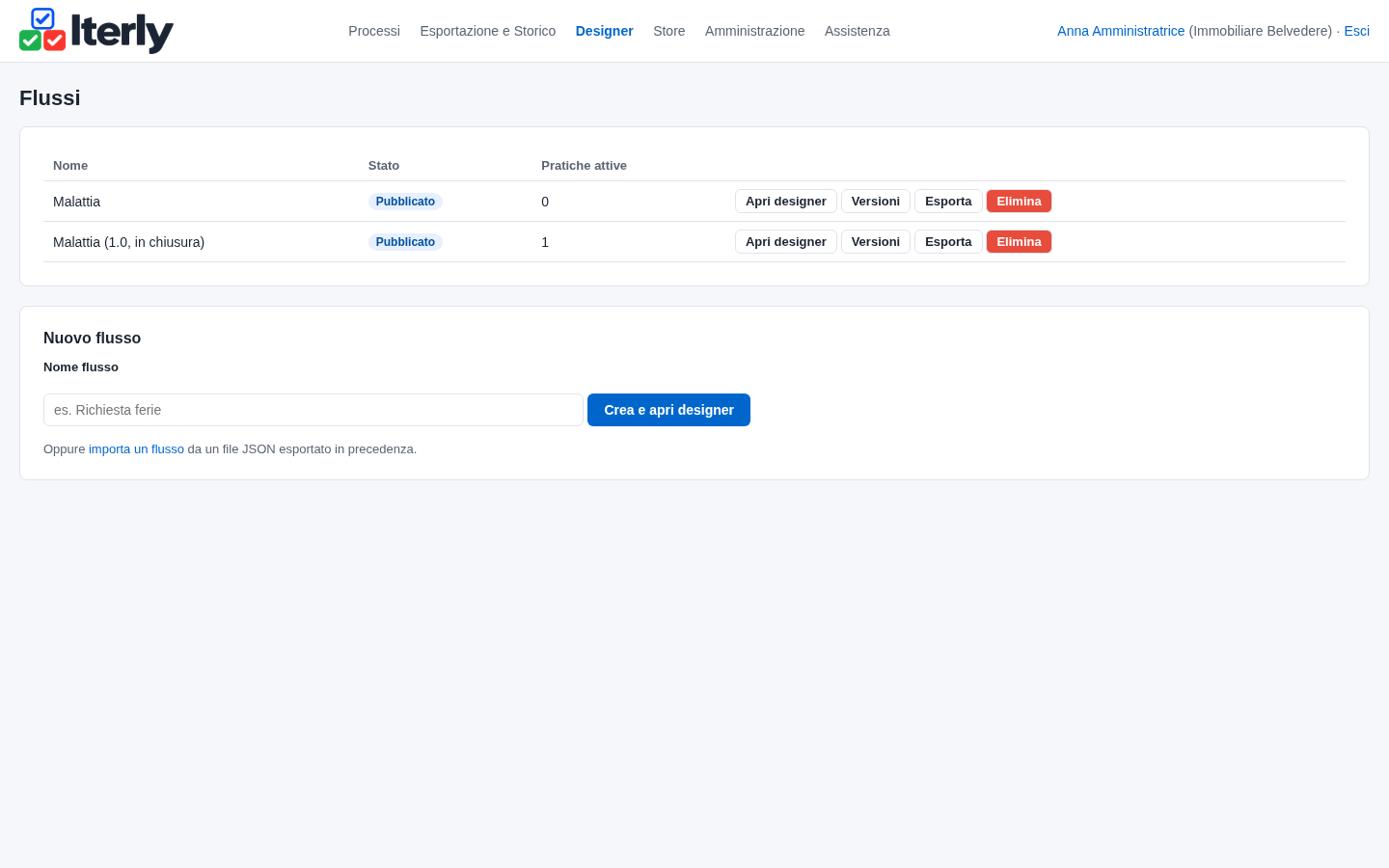Click the Iterly logo
The image size is (1389, 868).
96,31
